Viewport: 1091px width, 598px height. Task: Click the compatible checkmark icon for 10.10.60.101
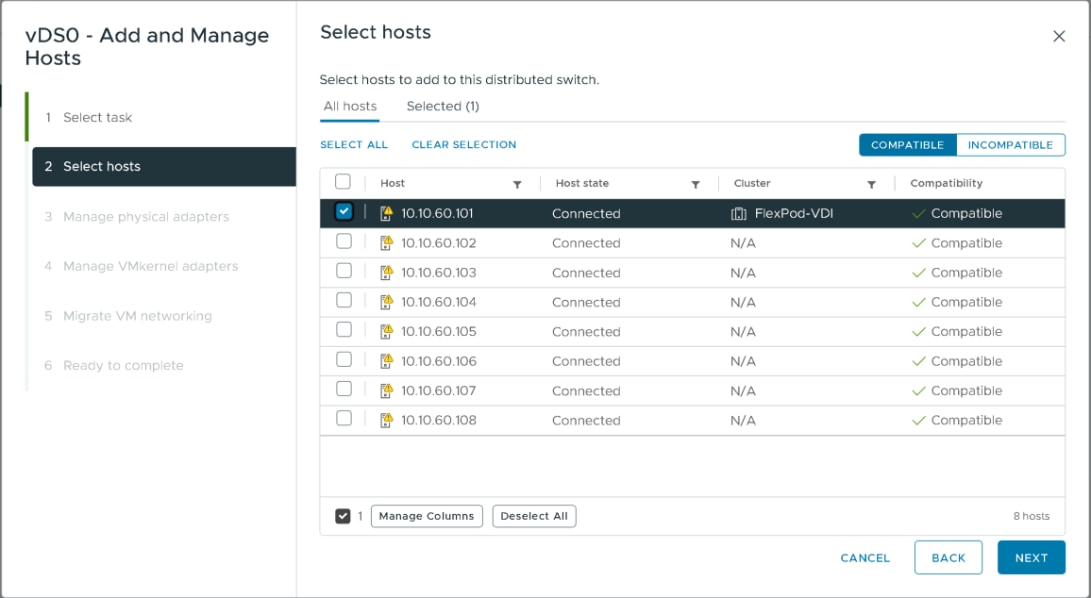918,214
